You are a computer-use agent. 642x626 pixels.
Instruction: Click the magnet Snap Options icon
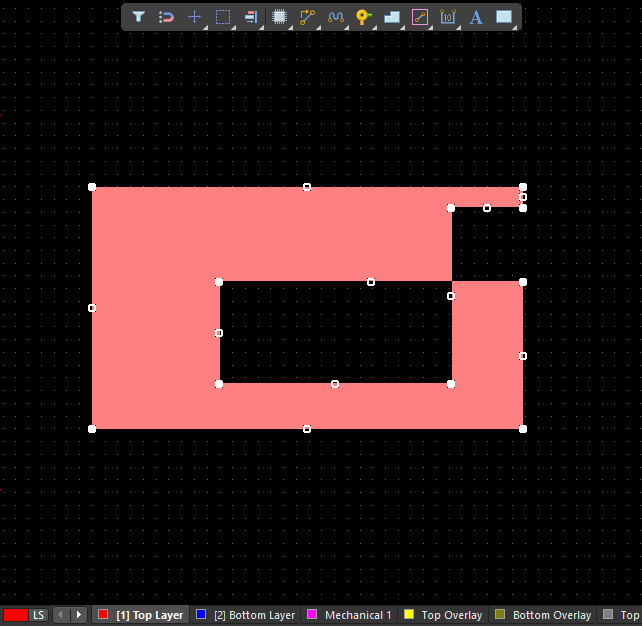point(167,17)
